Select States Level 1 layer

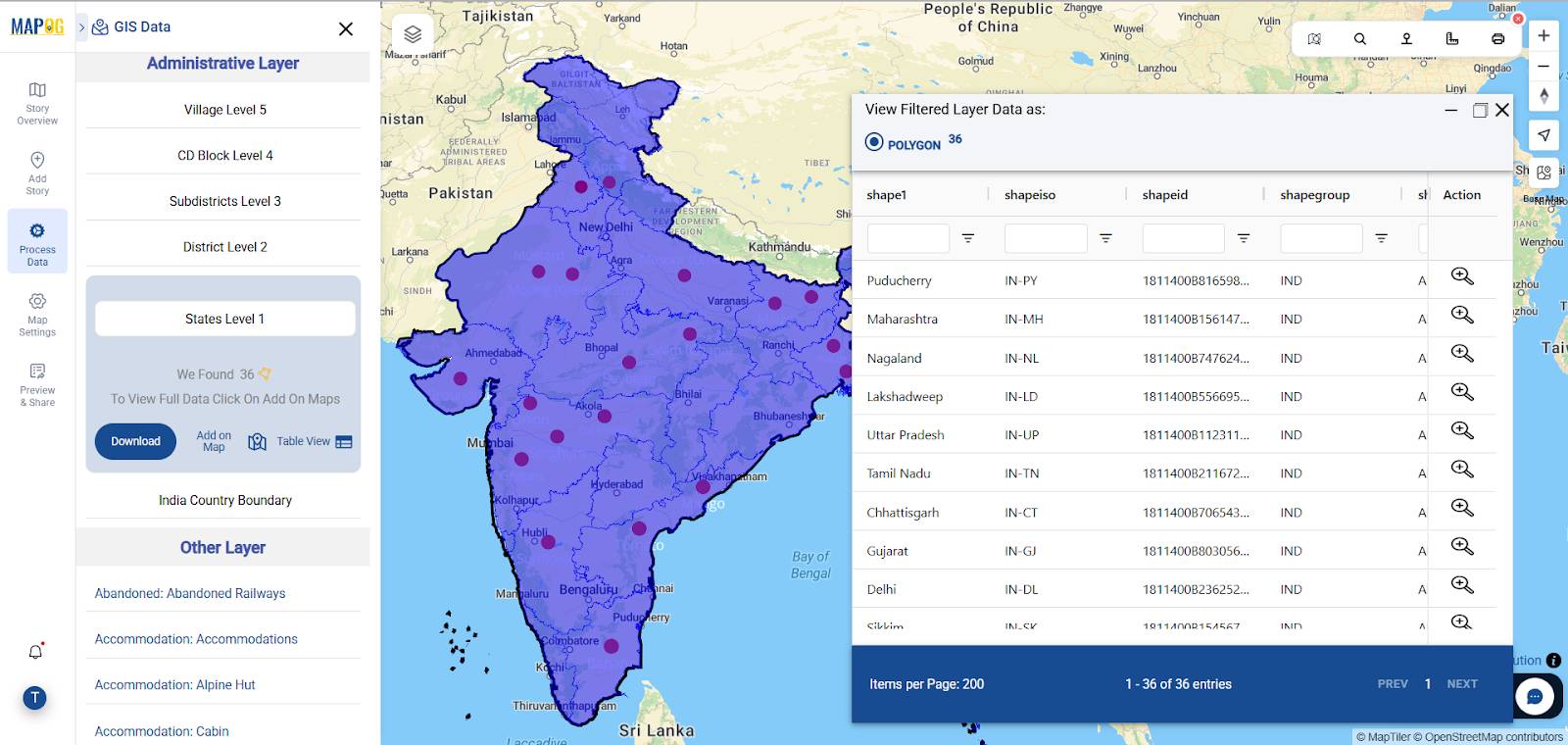click(224, 319)
